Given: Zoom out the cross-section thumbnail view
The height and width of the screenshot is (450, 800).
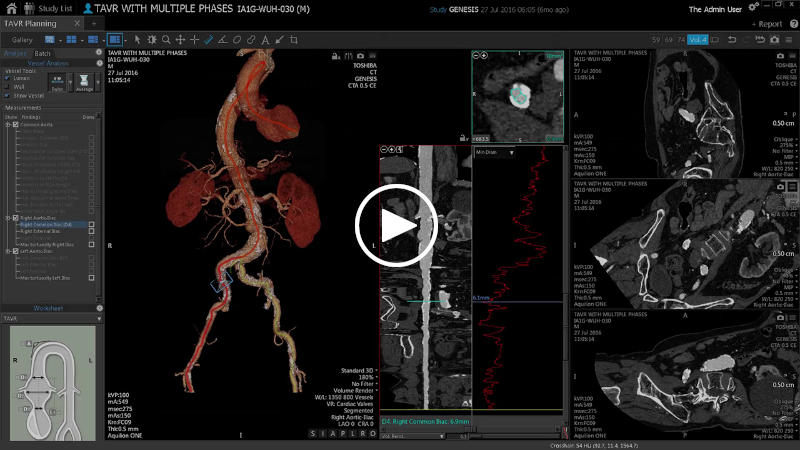Looking at the screenshot, I should pyautogui.click(x=477, y=55).
